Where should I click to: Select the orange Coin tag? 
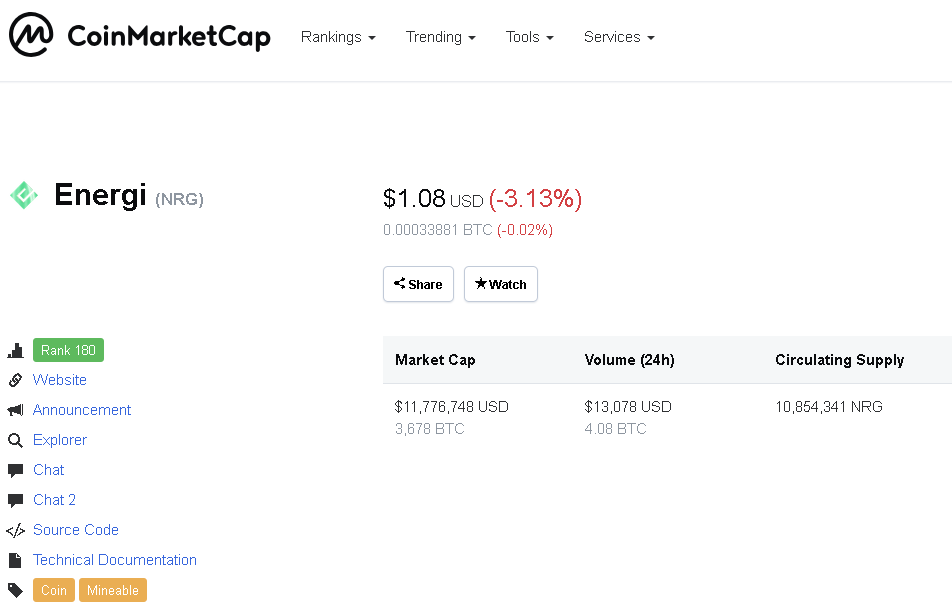(x=54, y=590)
